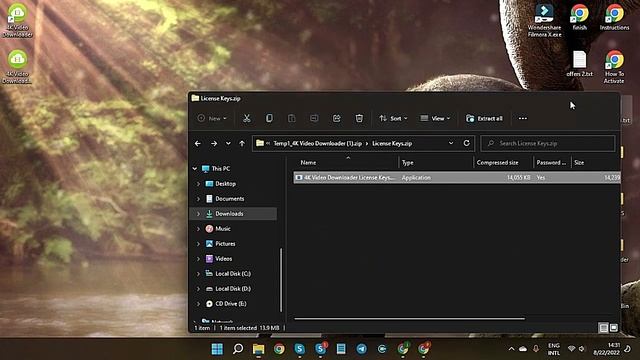The image size is (640, 360).
Task: Open the finish Chrome shortcut on desktop
Action: click(579, 17)
